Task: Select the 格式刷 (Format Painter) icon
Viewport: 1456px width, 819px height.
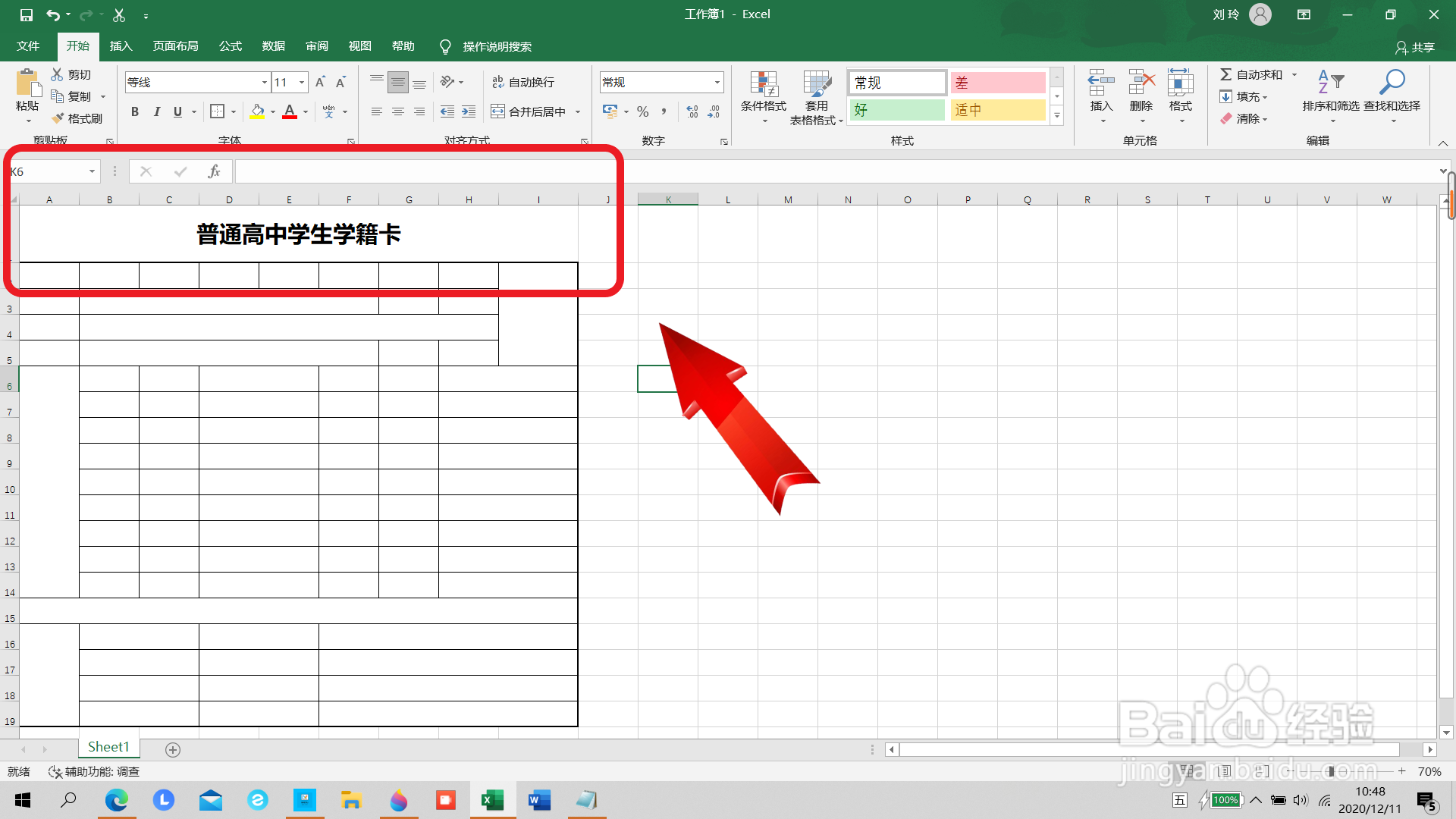Action: click(78, 118)
